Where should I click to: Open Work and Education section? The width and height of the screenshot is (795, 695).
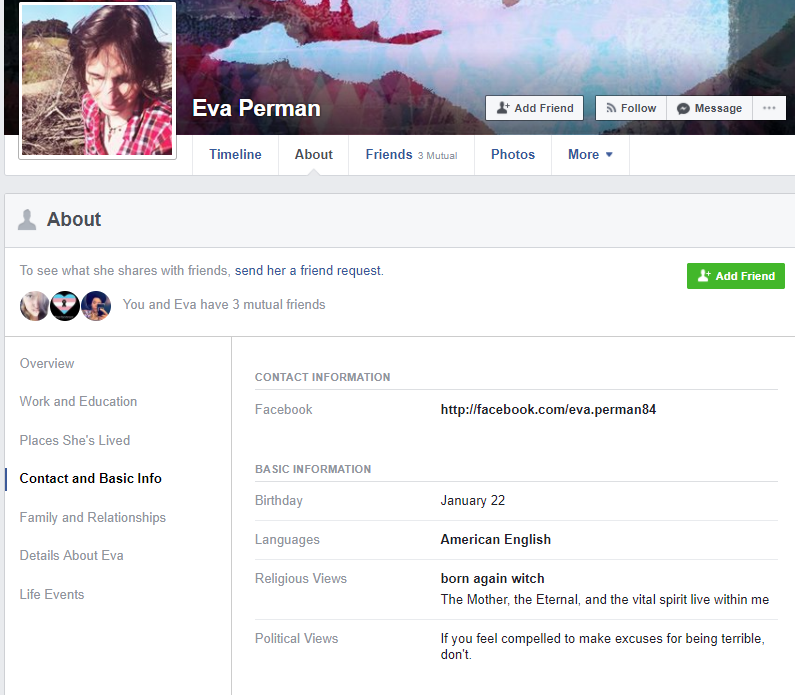(78, 401)
